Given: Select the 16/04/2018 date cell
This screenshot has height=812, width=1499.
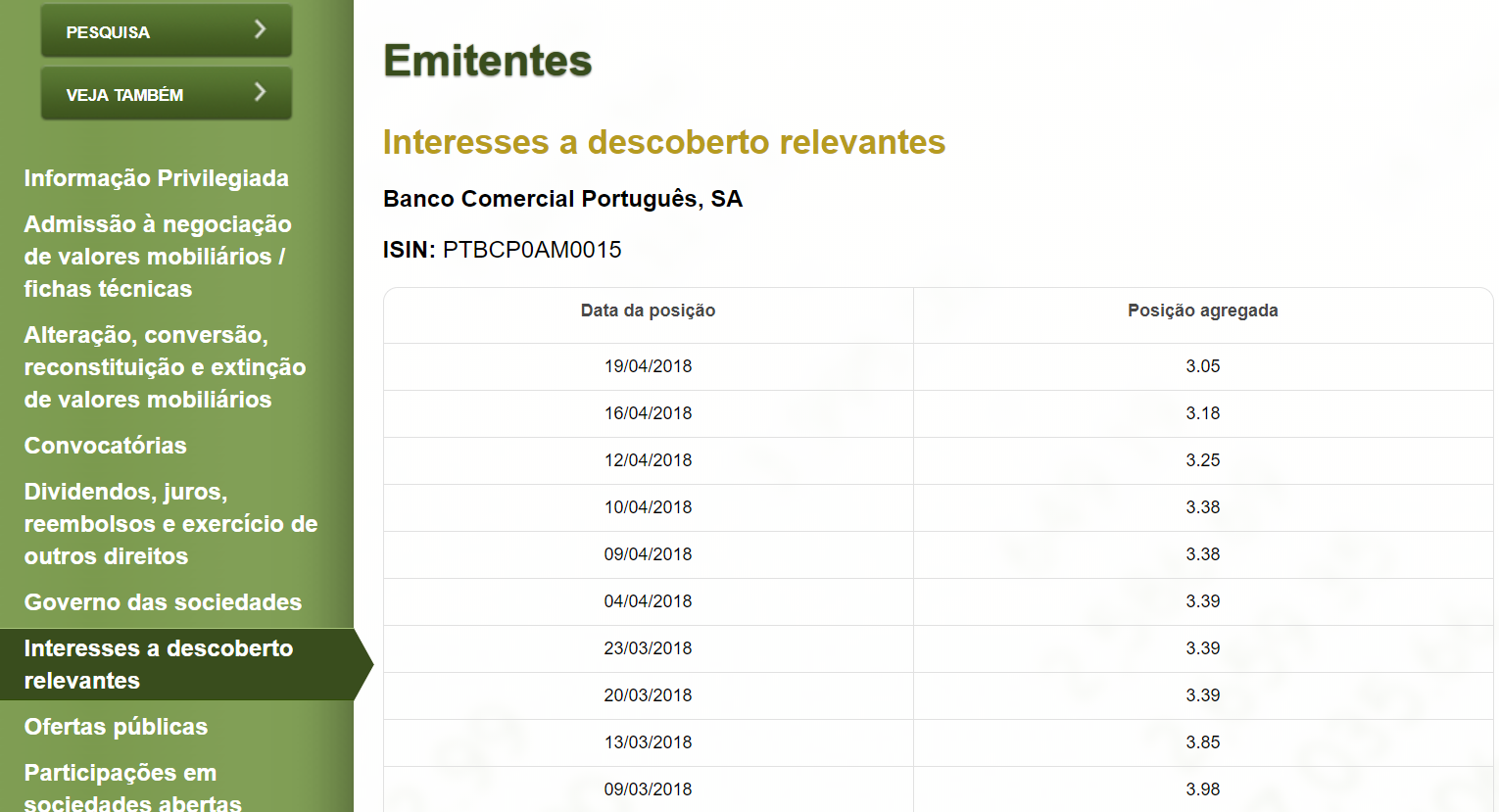Looking at the screenshot, I should pyautogui.click(x=648, y=413).
